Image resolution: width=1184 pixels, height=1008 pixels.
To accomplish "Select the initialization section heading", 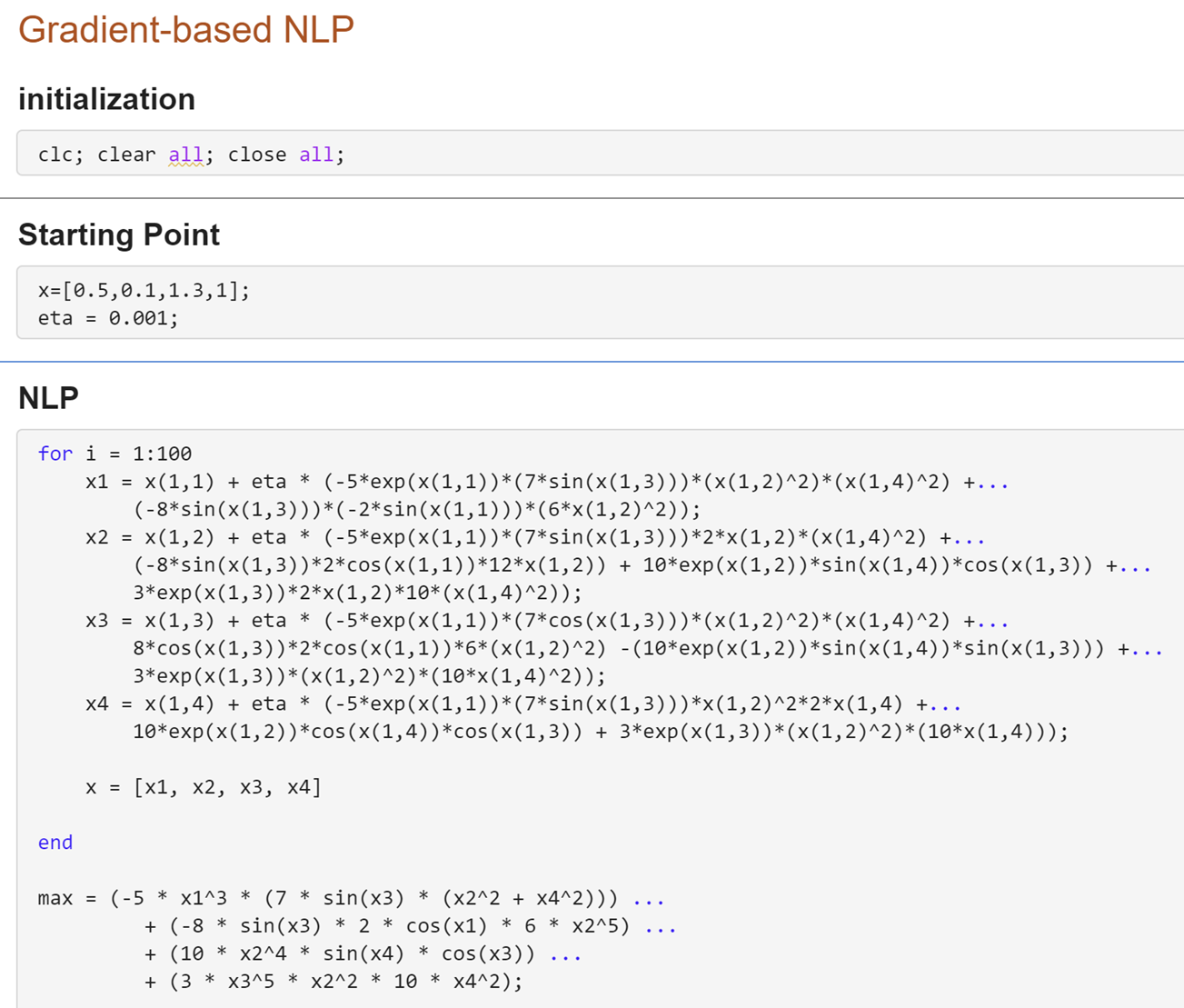I will tap(106, 98).
